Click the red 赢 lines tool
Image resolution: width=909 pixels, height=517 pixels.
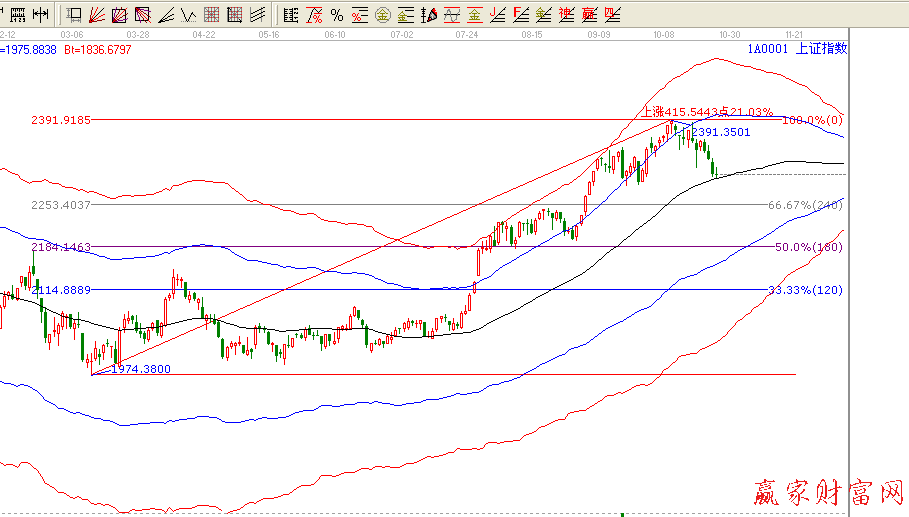(x=589, y=15)
